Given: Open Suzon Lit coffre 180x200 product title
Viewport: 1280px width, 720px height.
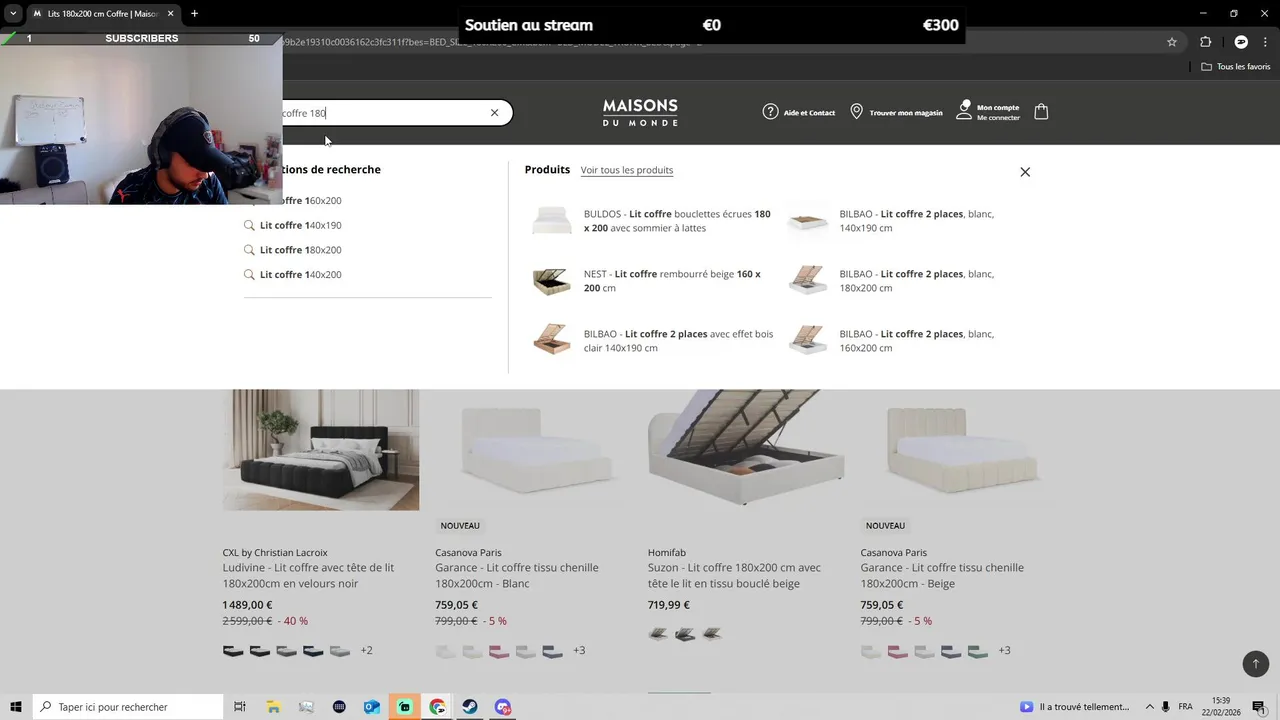Looking at the screenshot, I should [734, 575].
